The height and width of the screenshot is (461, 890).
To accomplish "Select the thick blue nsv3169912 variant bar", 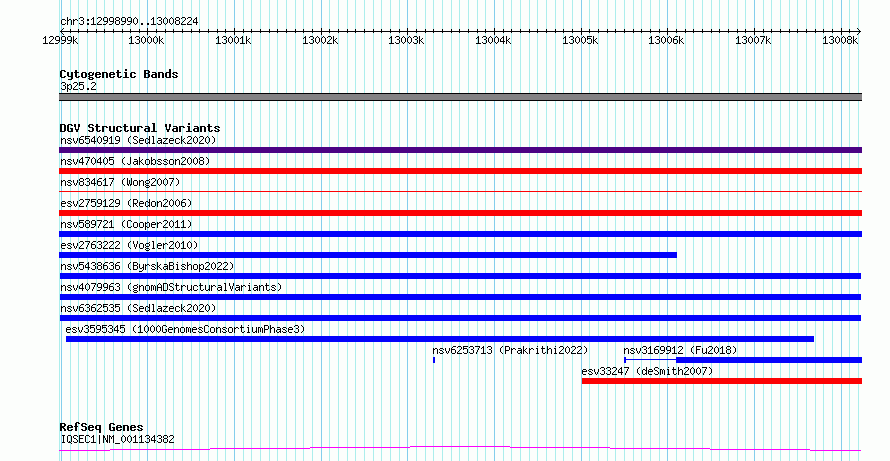I will tap(769, 360).
